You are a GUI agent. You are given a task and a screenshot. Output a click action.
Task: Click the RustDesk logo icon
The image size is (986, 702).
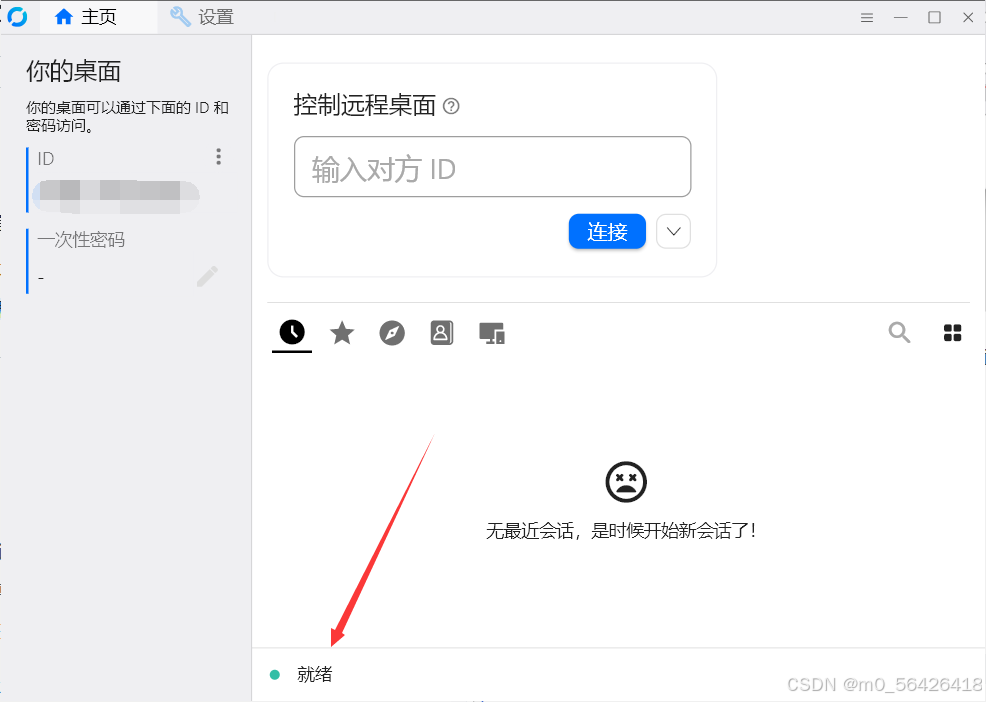pos(17,17)
